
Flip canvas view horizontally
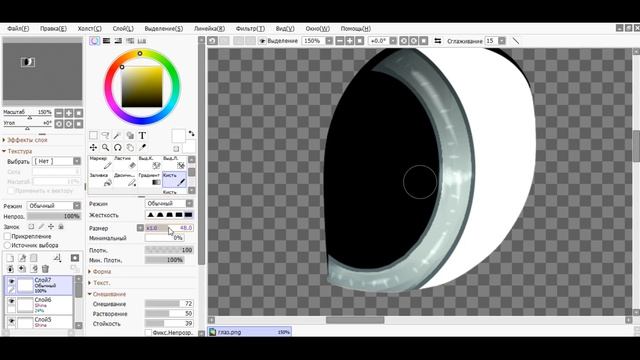(438, 41)
